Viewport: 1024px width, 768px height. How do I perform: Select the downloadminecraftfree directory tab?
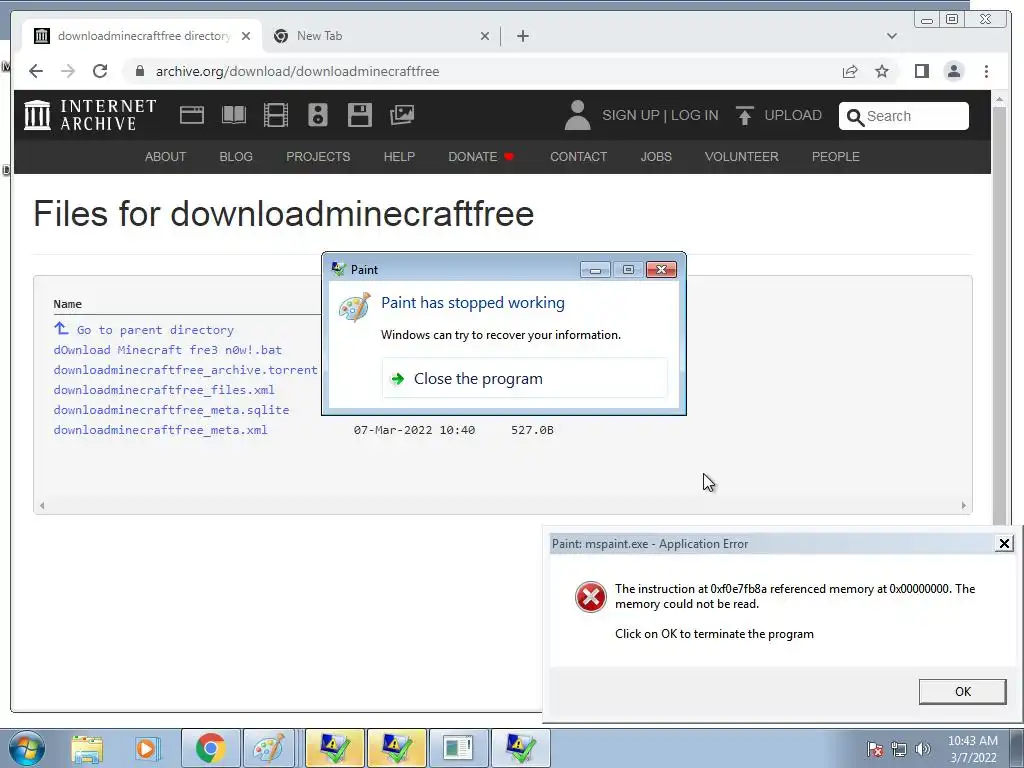tap(142, 36)
